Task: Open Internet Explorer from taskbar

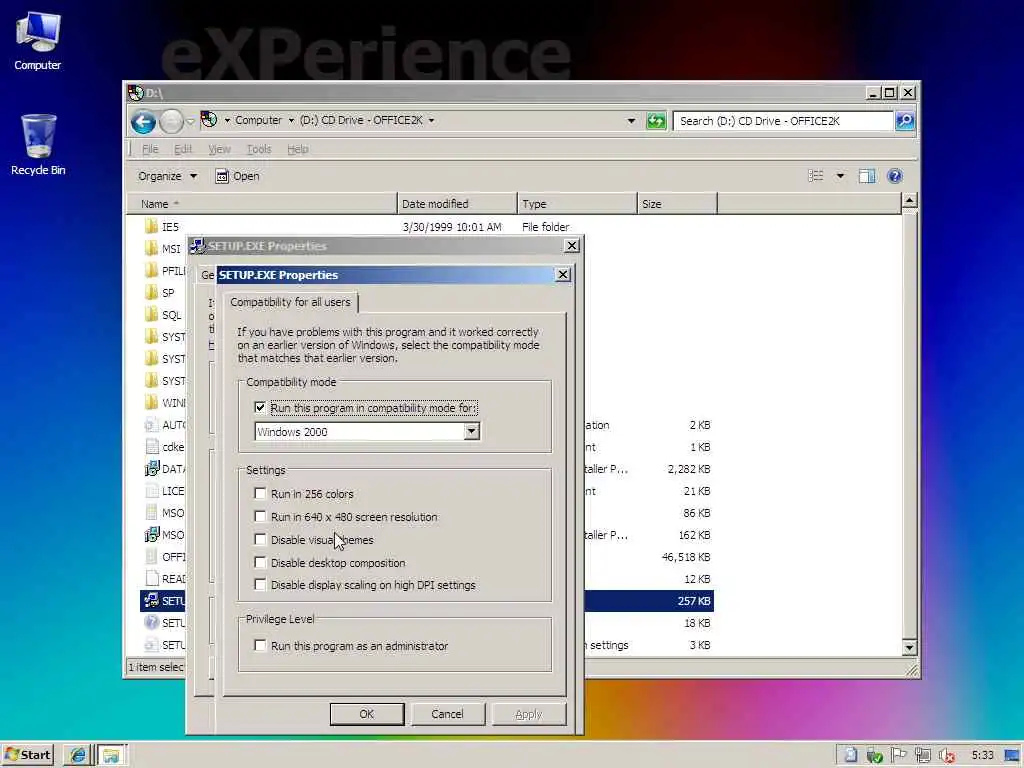Action: (78, 755)
